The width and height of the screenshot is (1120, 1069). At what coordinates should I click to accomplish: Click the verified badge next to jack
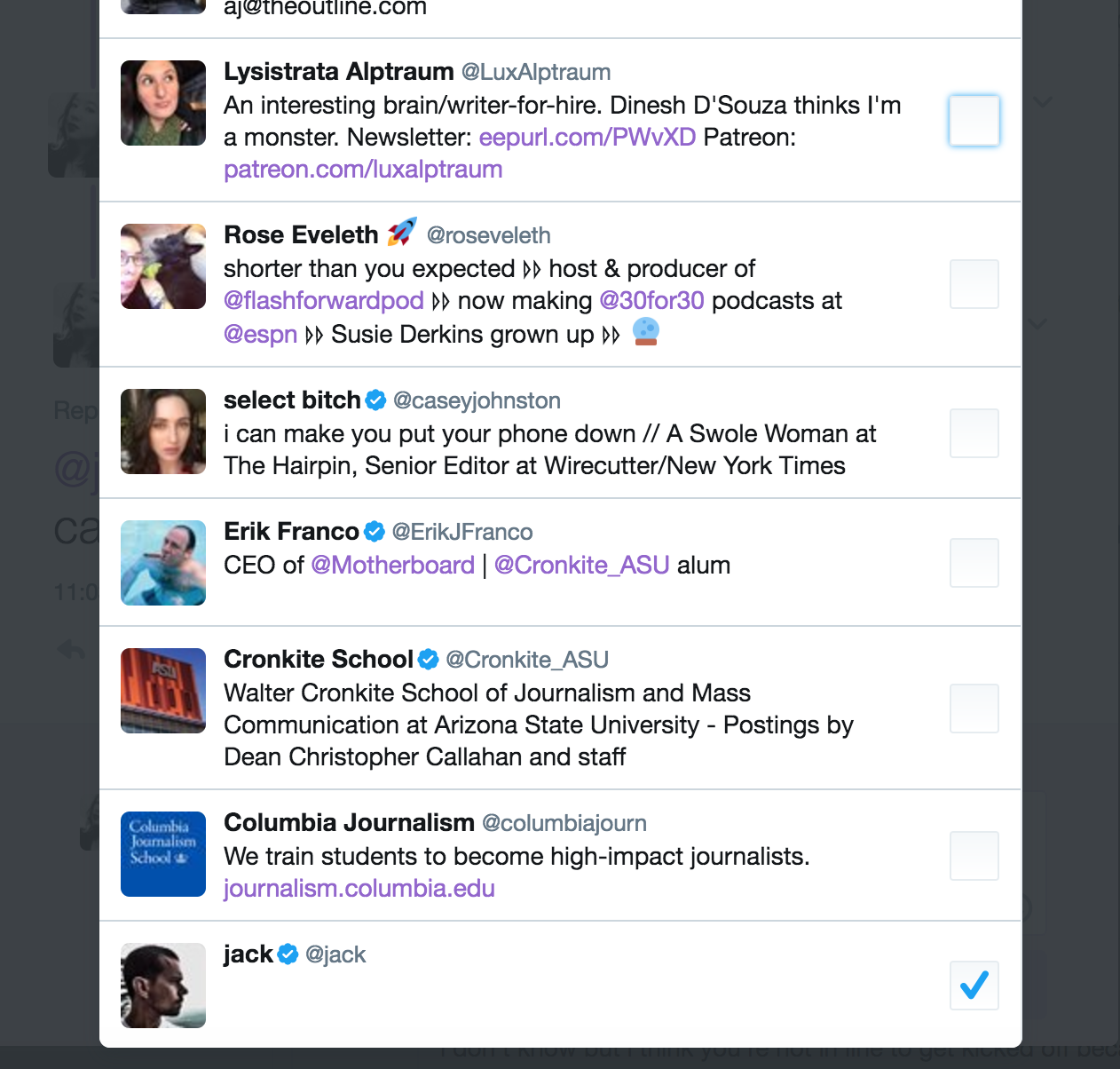(x=288, y=954)
